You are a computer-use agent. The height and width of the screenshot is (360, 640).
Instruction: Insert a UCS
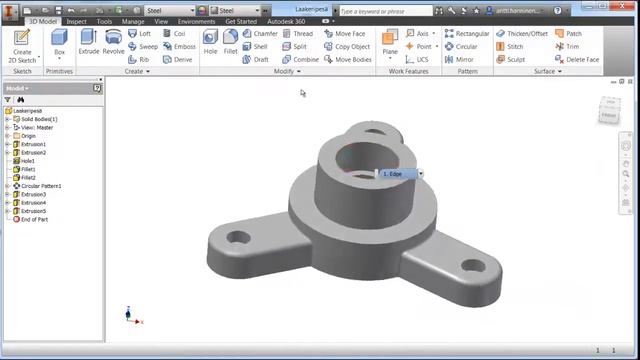tap(417, 60)
